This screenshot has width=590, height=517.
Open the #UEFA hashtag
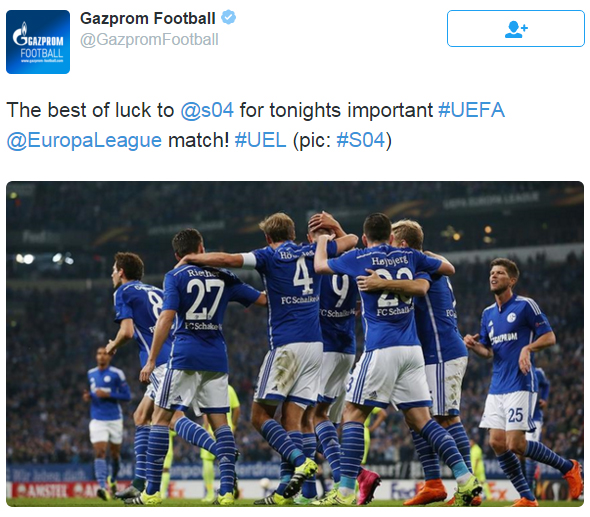click(471, 110)
